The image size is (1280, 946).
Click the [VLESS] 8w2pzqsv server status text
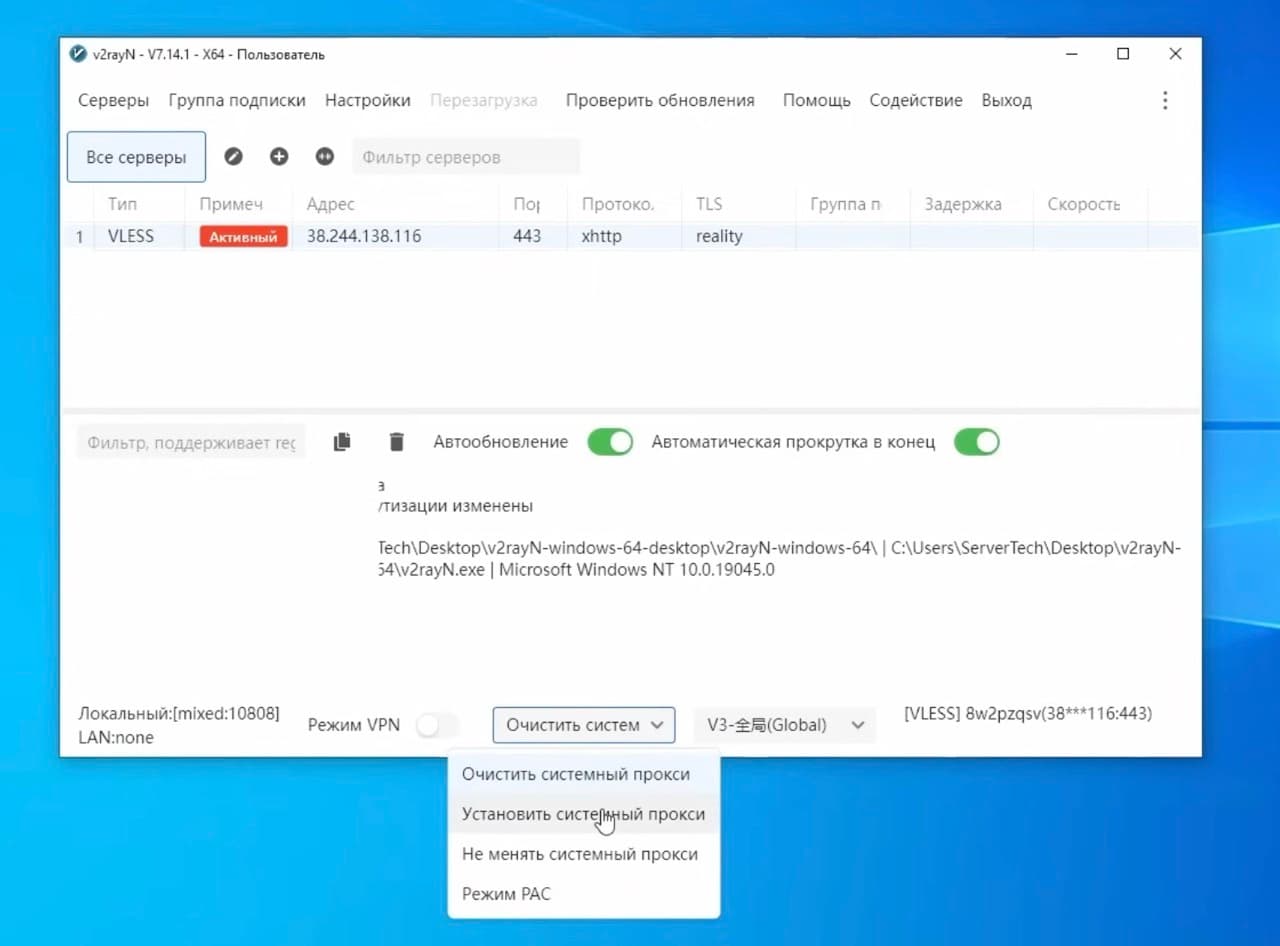pos(1028,714)
